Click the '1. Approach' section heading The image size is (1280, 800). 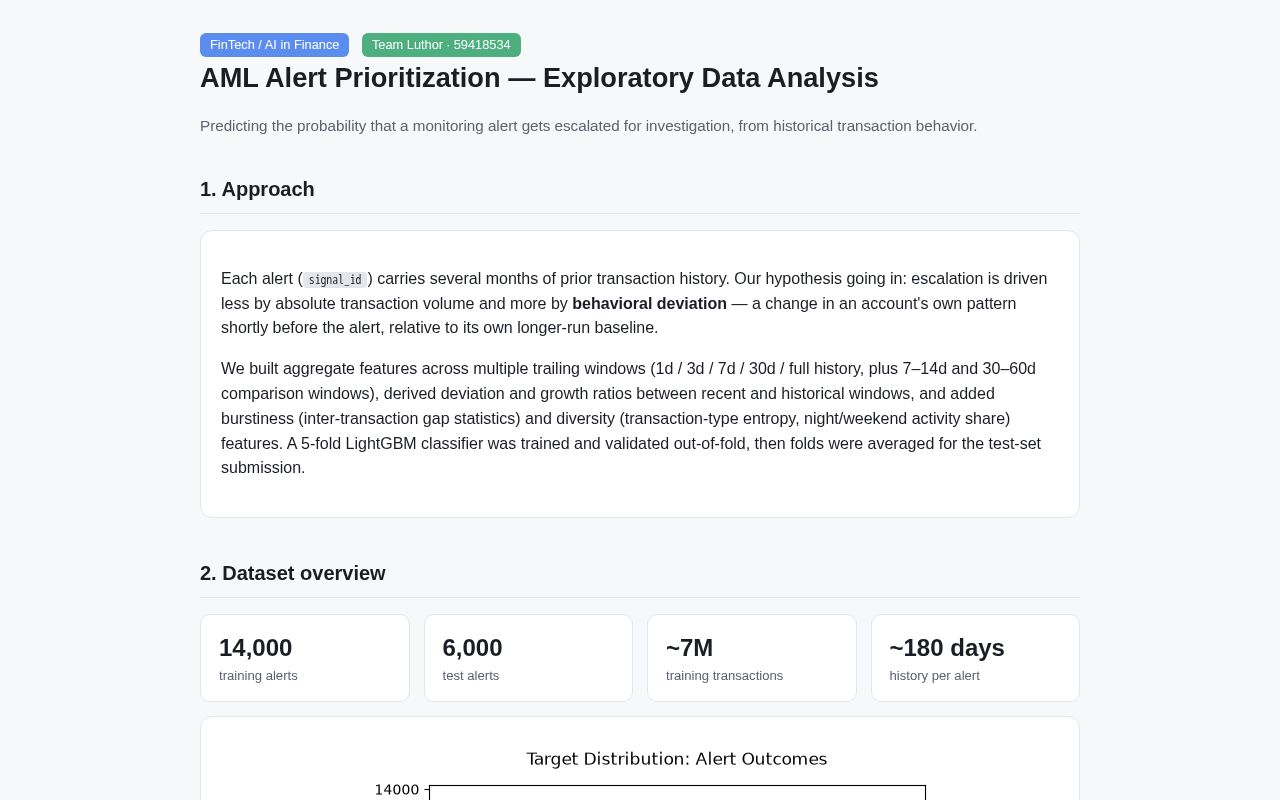(x=257, y=189)
